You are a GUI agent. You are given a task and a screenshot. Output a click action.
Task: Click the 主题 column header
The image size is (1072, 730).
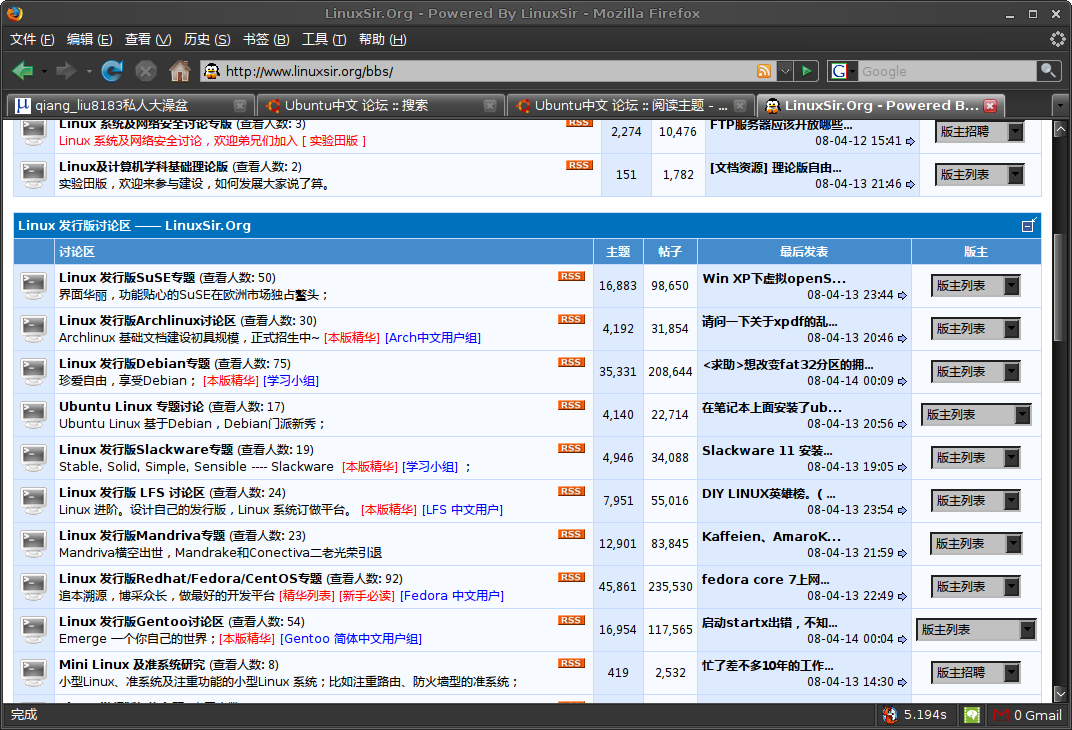(x=618, y=252)
